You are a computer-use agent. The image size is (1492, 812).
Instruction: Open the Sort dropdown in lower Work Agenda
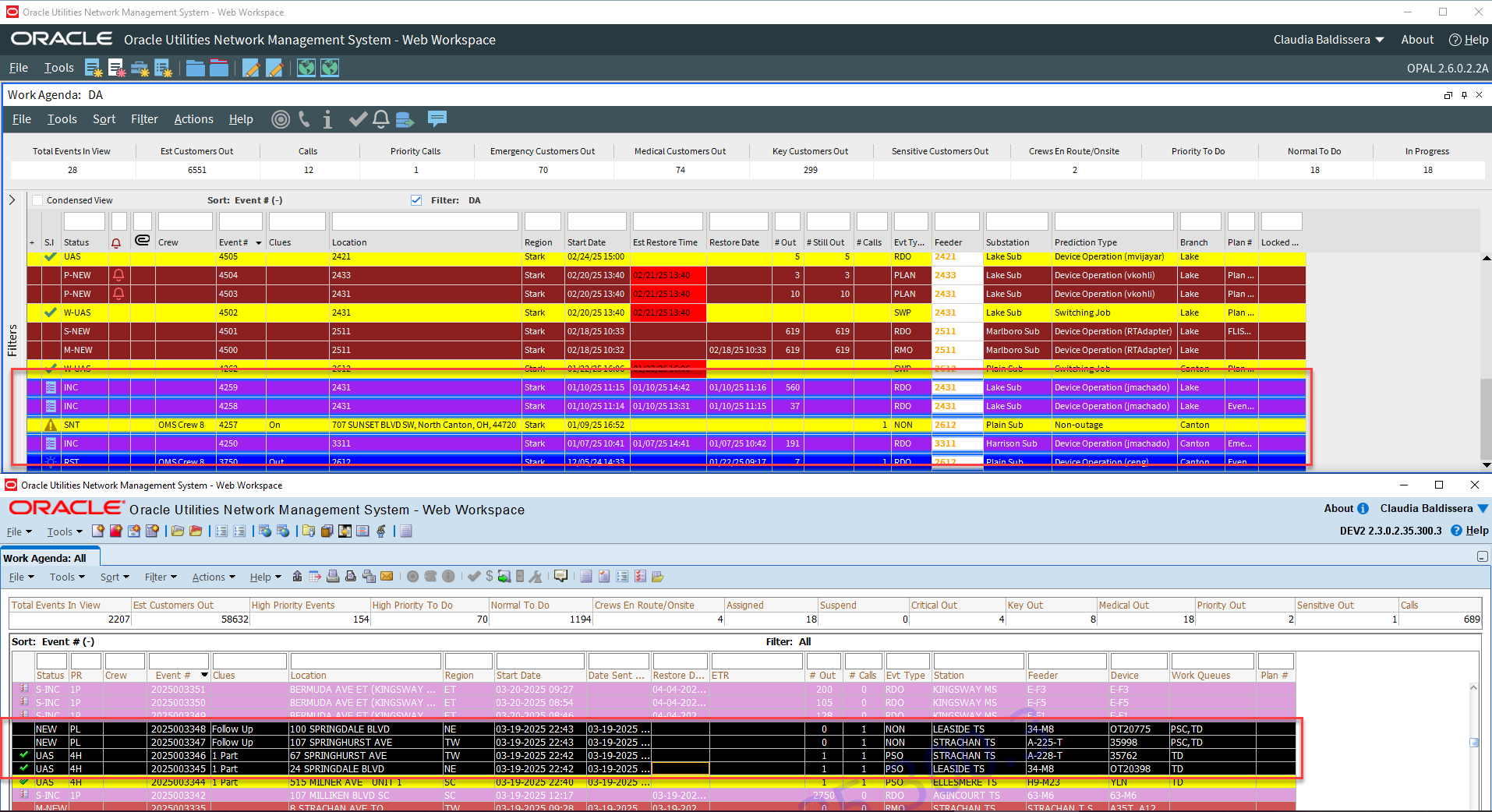pyautogui.click(x=114, y=577)
